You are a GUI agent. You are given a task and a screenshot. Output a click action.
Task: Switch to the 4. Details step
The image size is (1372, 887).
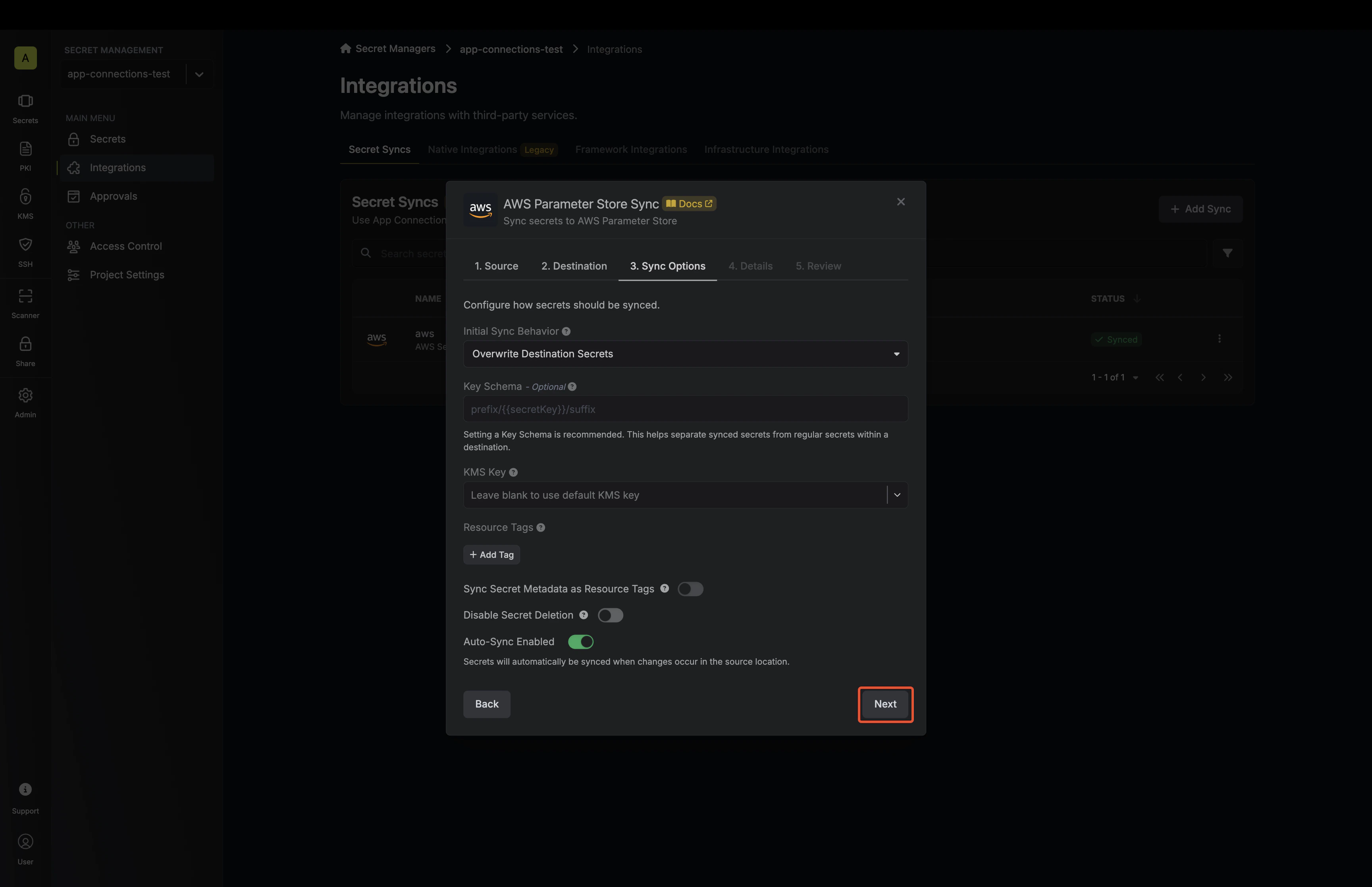click(750, 266)
